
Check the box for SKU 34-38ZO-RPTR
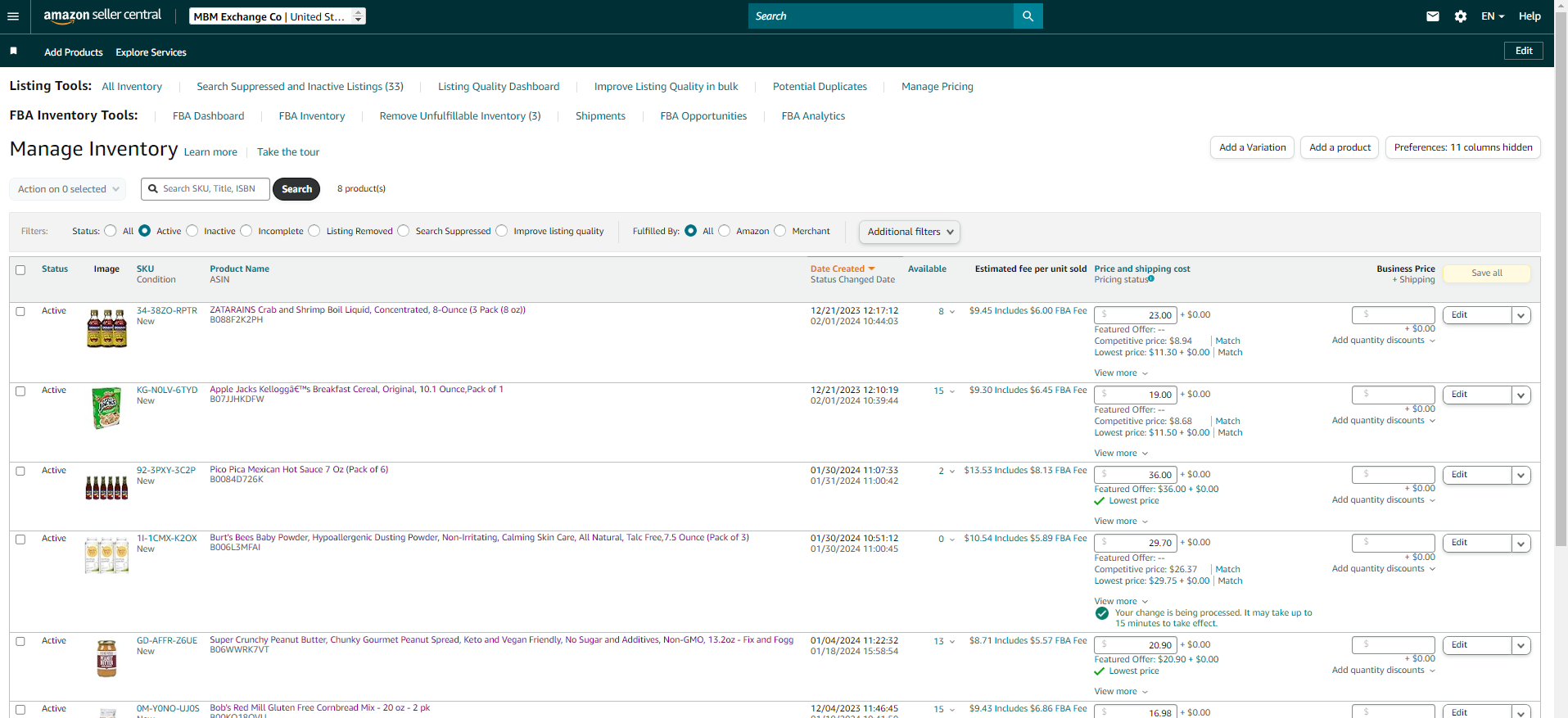pyautogui.click(x=20, y=311)
